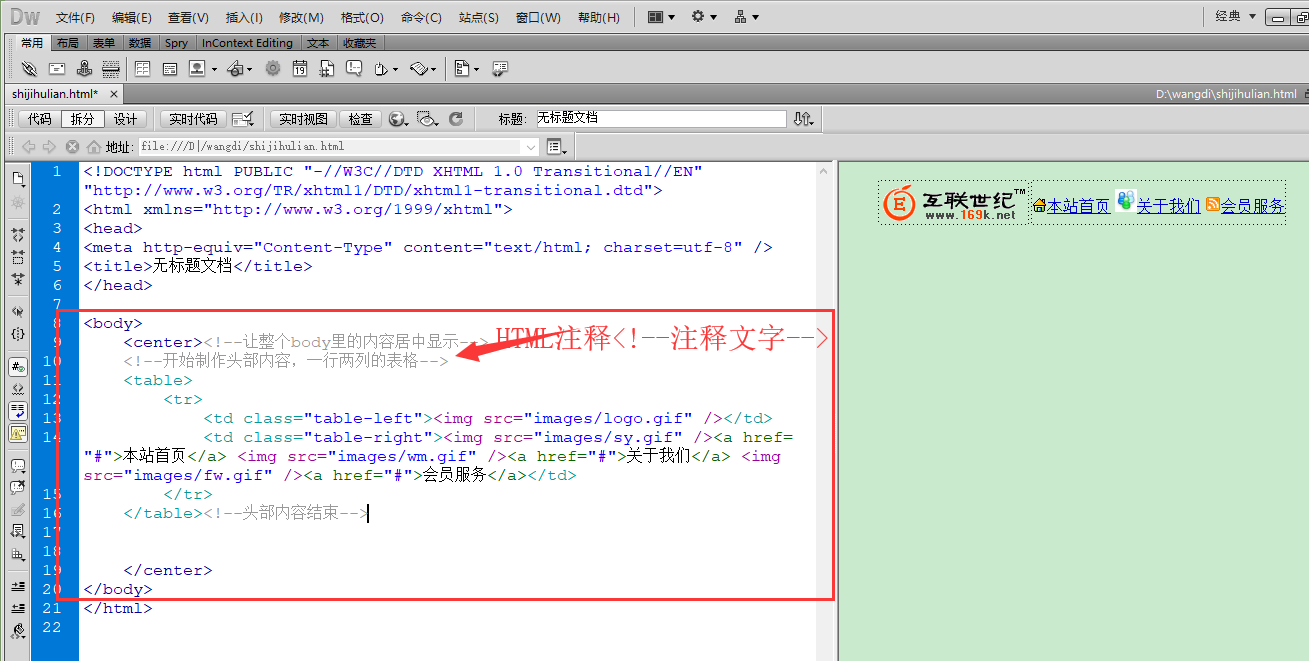The width and height of the screenshot is (1309, 661).
Task: Insert Comment speech bubble icon
Action: 354,69
